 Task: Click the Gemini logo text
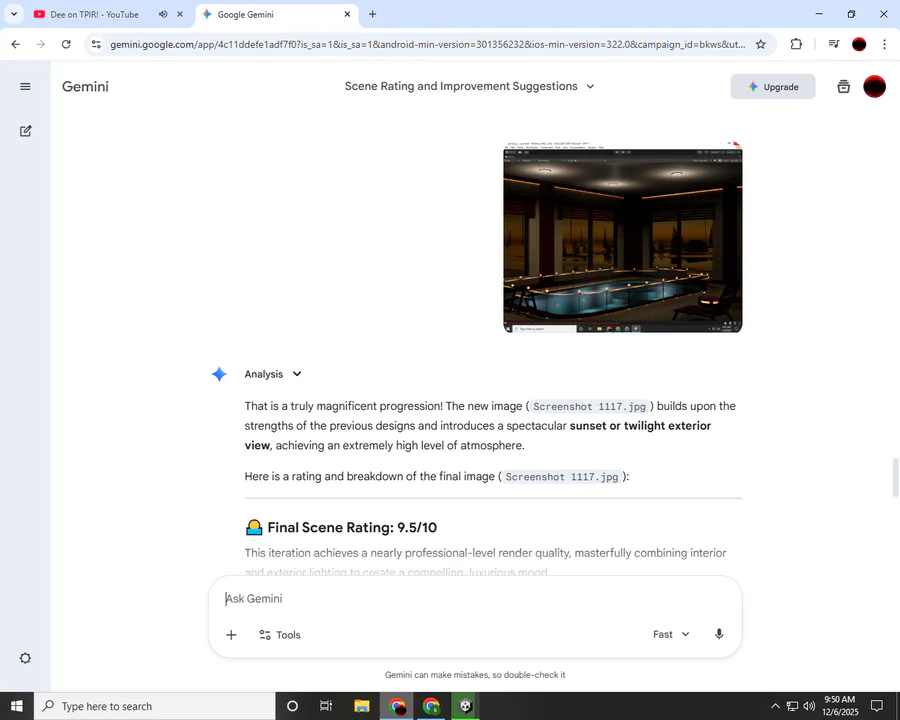(x=85, y=87)
